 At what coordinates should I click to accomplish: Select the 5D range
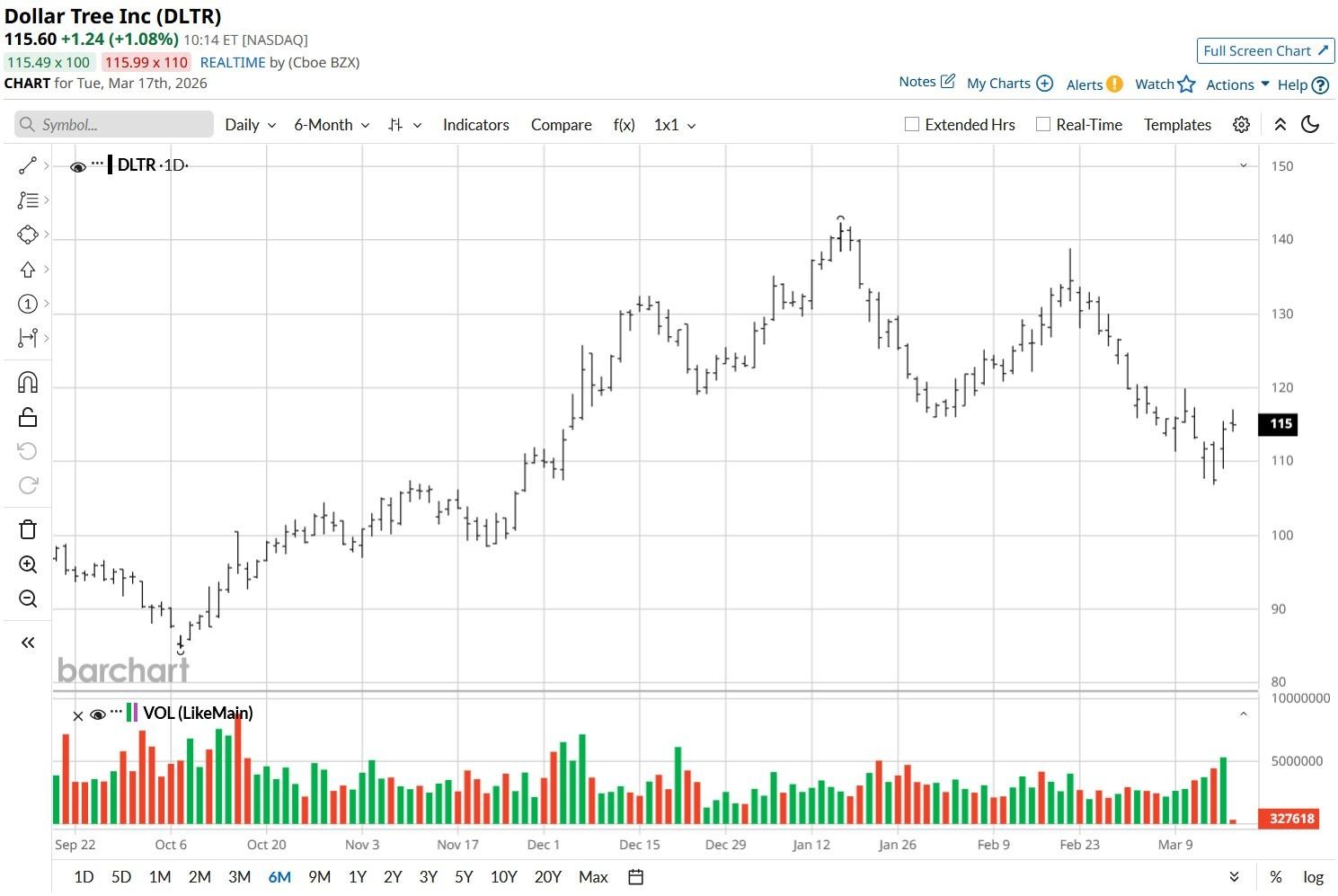click(x=121, y=877)
